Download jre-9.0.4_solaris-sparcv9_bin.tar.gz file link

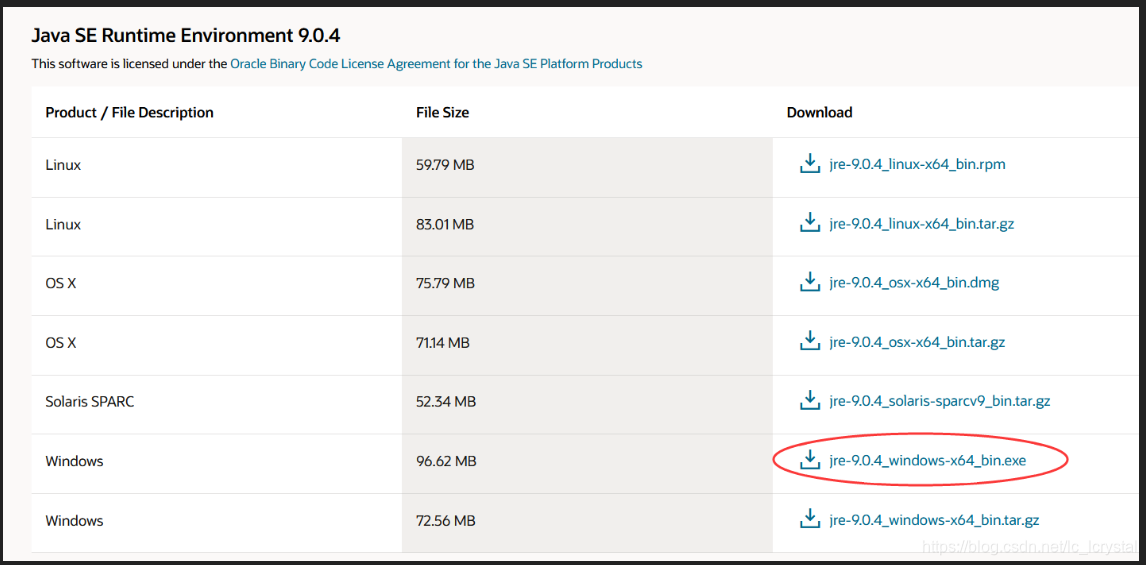click(940, 401)
